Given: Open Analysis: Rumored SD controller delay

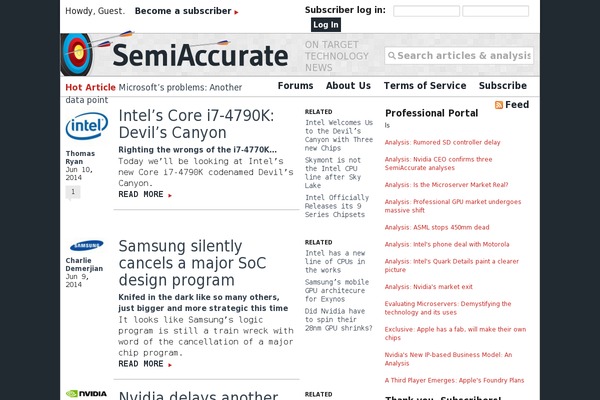Looking at the screenshot, I should (442, 142).
